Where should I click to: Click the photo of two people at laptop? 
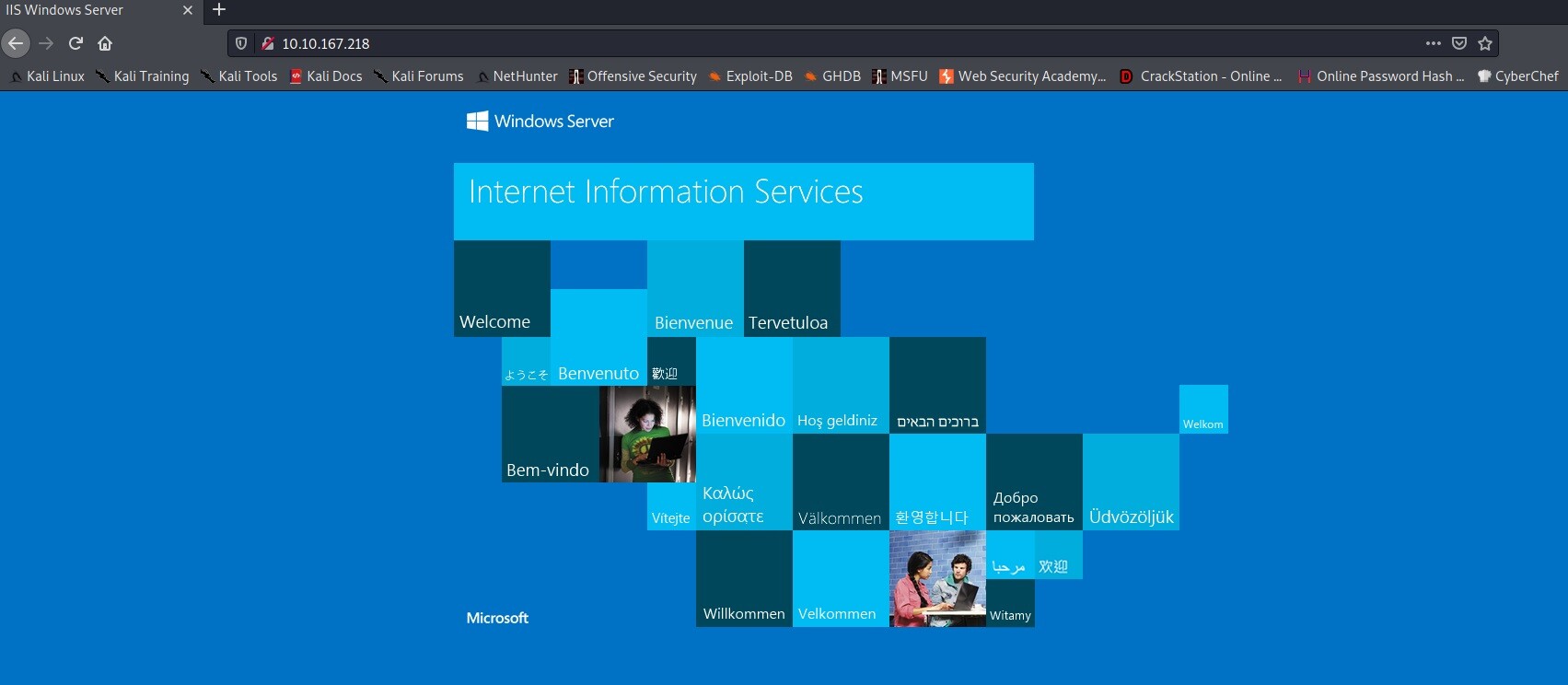[x=937, y=579]
